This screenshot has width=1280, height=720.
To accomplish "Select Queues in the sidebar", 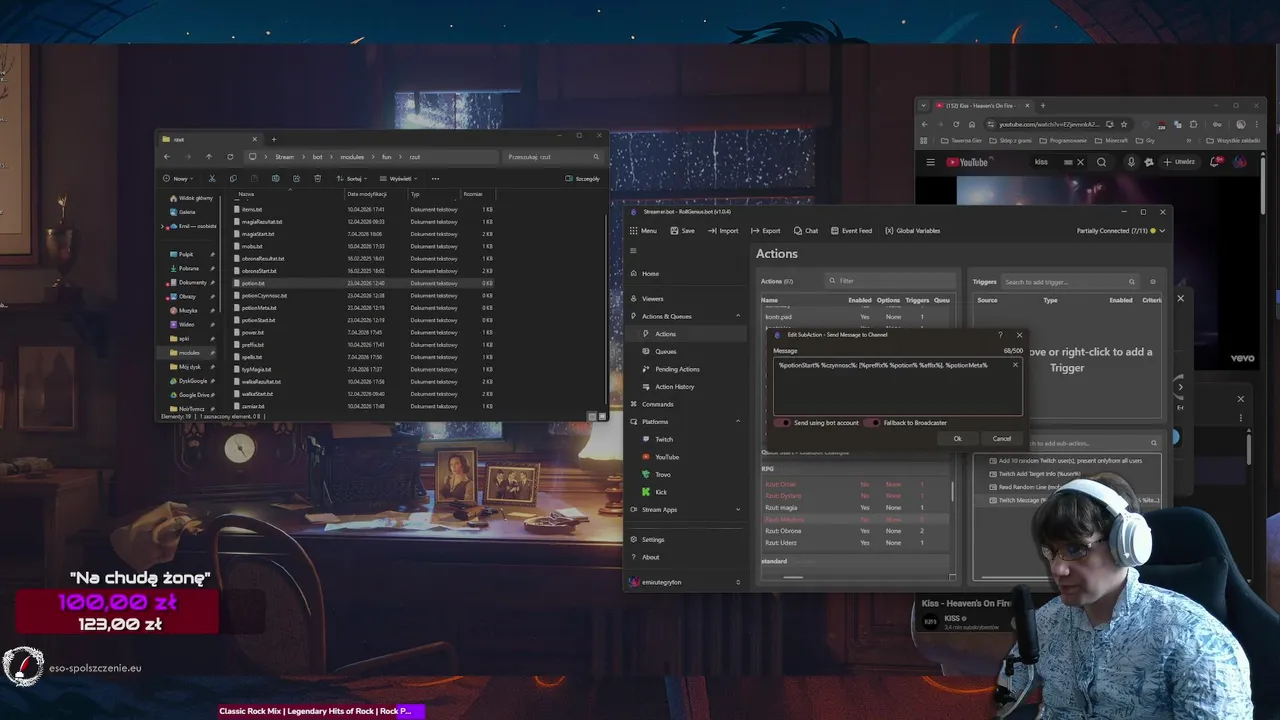I will point(665,351).
